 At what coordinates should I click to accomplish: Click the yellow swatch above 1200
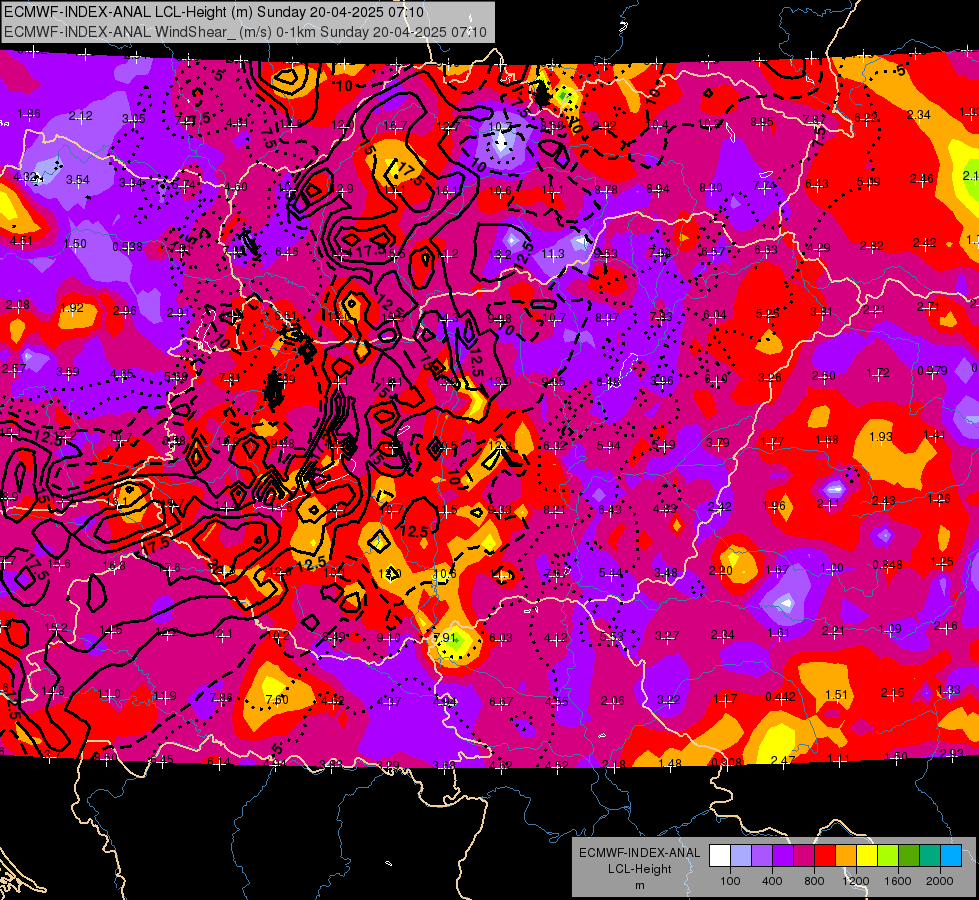[x=867, y=856]
